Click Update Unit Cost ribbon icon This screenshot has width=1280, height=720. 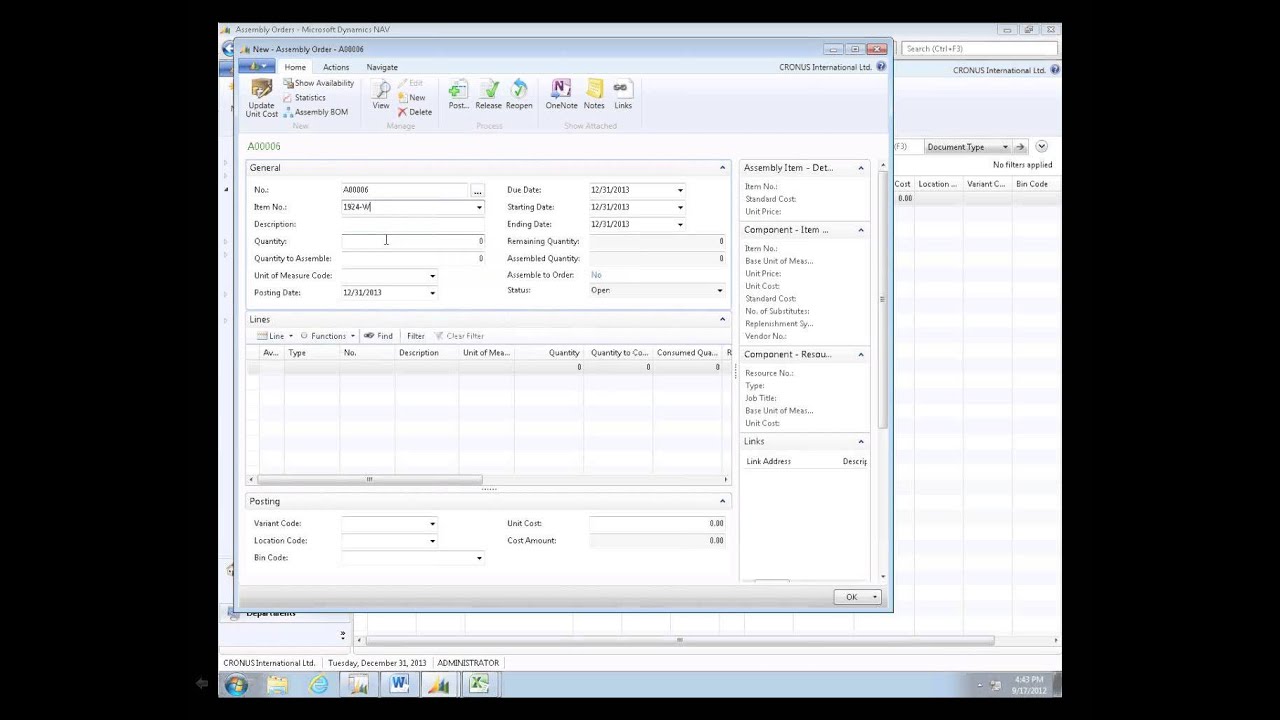(x=262, y=100)
